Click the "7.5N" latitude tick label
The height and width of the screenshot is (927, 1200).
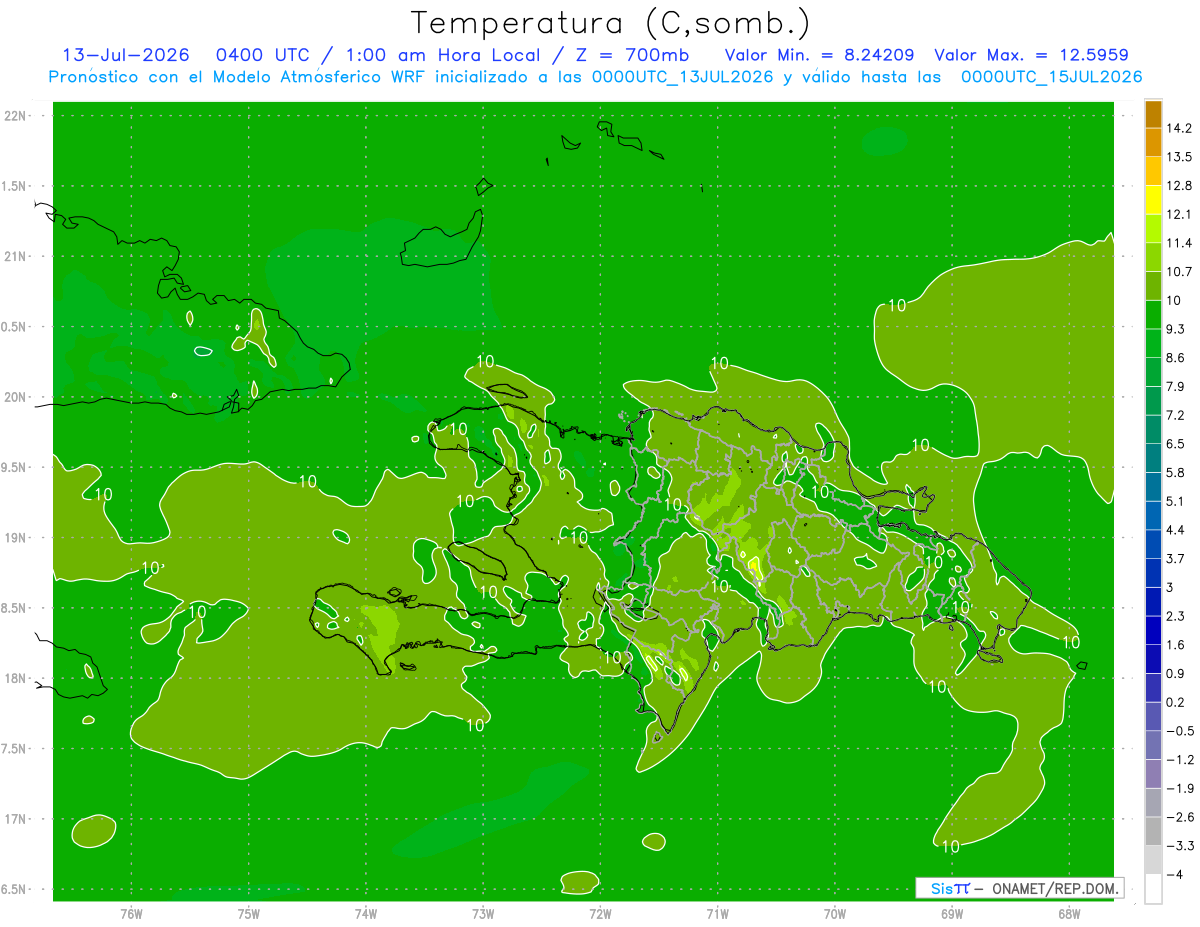point(14,749)
